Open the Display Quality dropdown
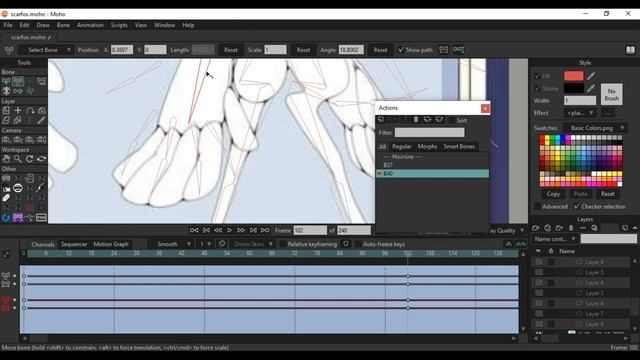 coord(507,231)
